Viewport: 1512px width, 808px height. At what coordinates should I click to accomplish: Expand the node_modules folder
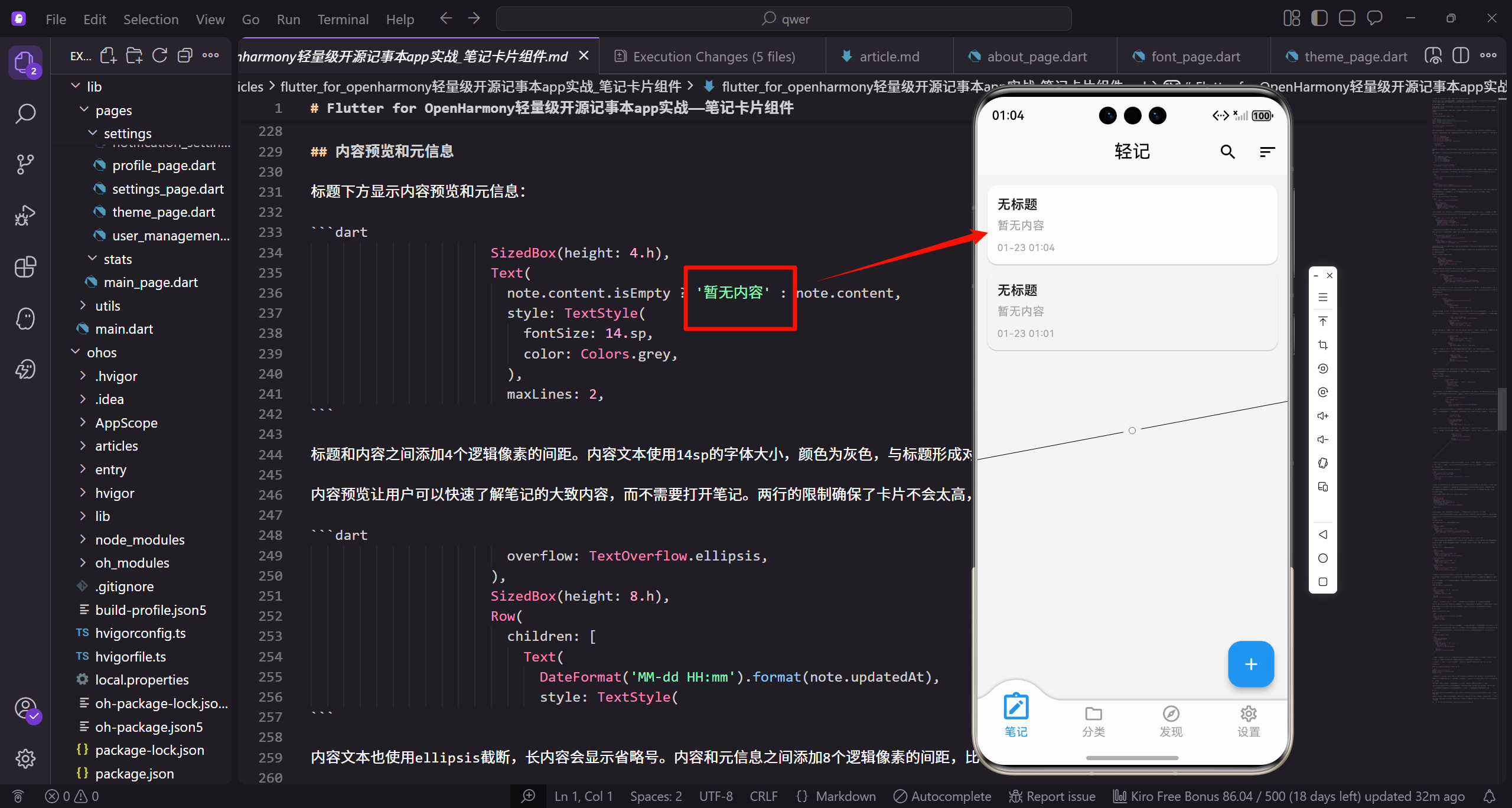[139, 539]
